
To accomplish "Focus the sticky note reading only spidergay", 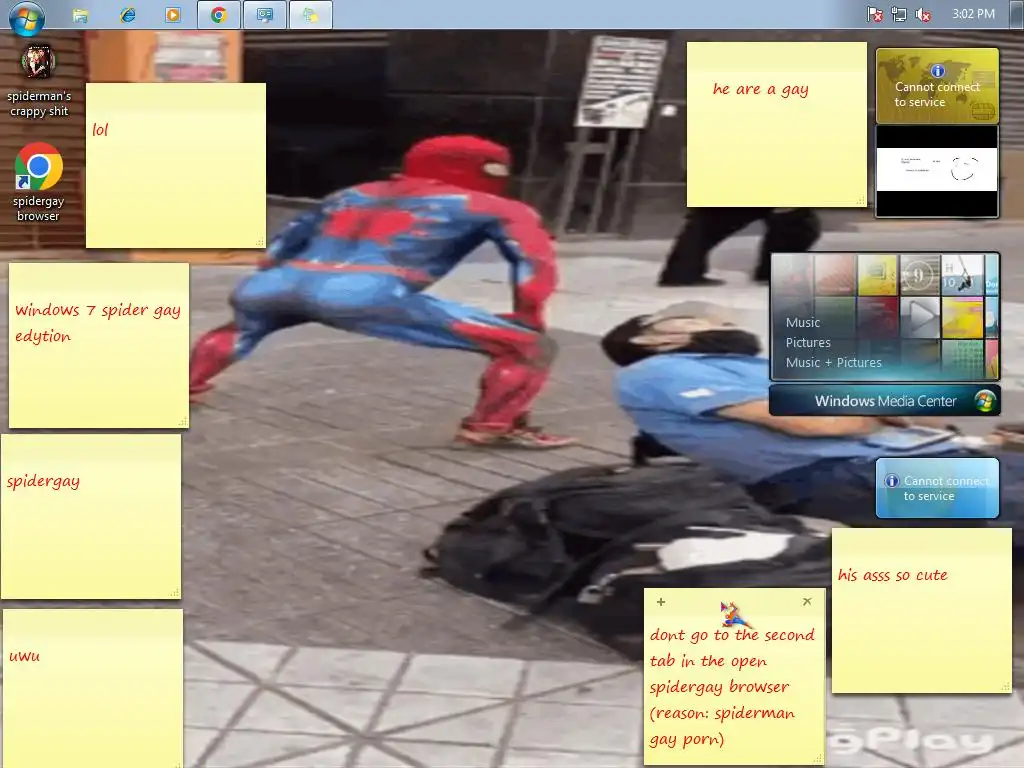I will tap(91, 517).
